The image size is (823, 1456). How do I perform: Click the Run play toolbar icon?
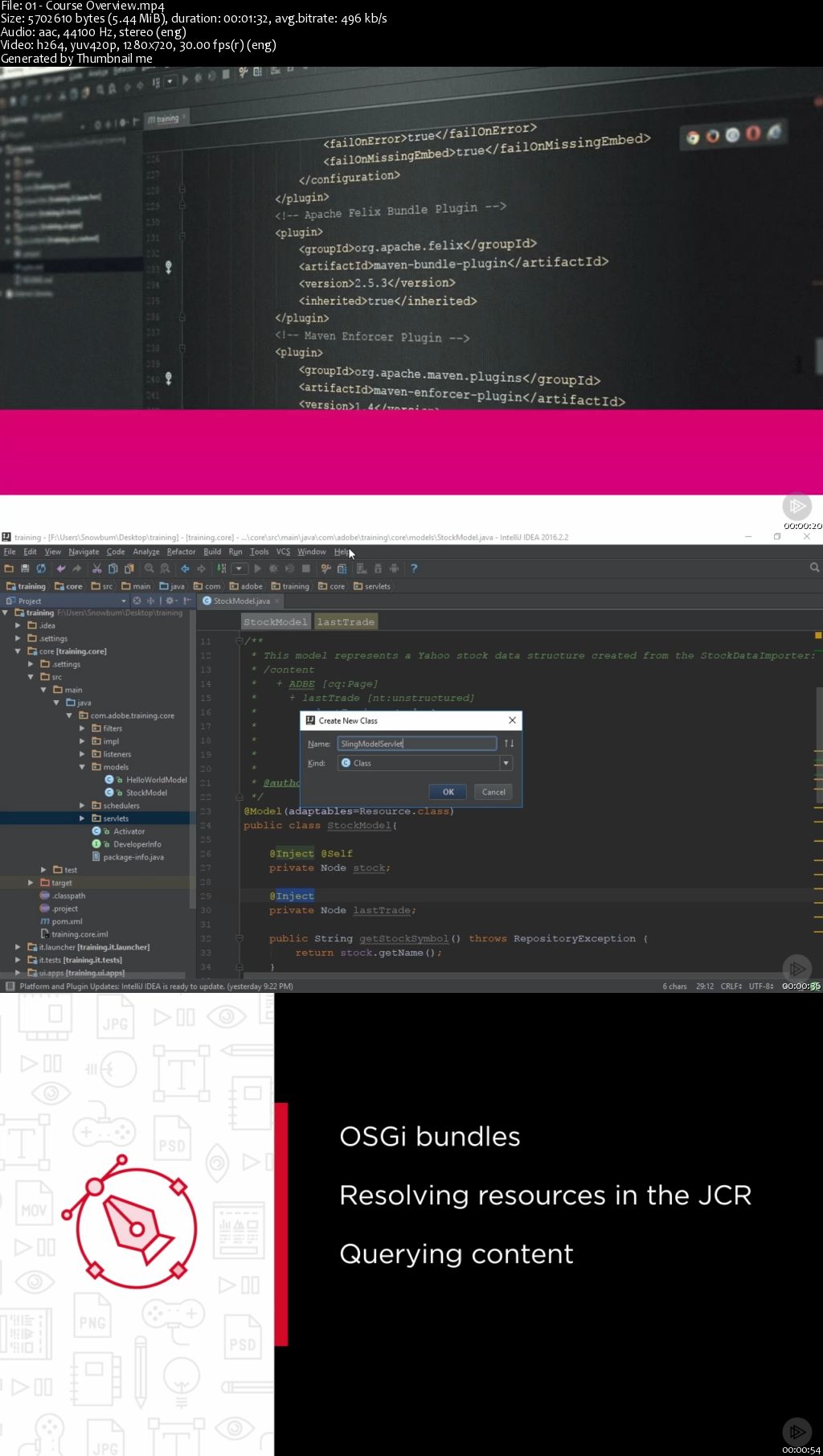pos(258,568)
